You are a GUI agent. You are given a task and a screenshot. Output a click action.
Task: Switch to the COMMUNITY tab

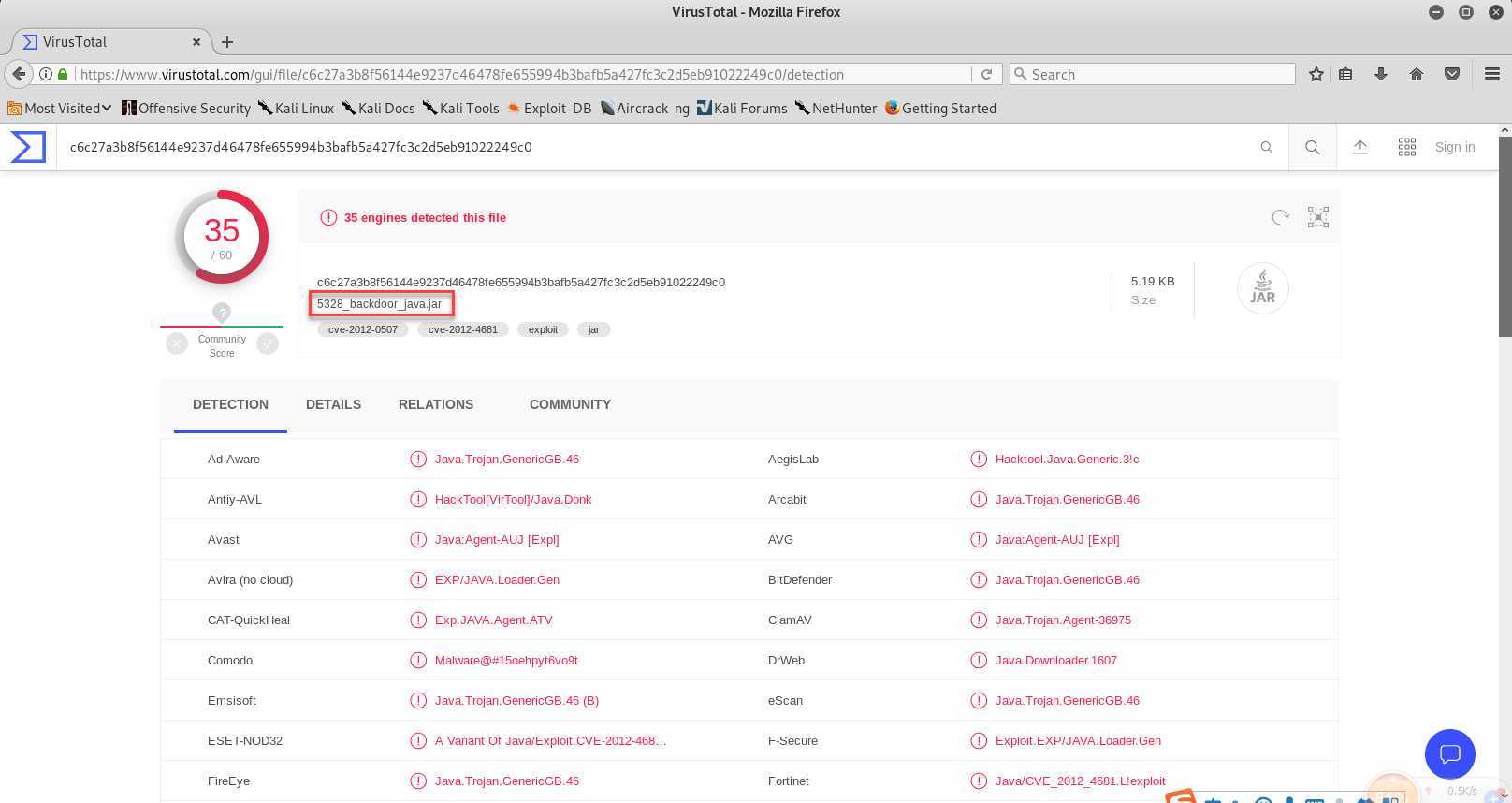coord(570,404)
